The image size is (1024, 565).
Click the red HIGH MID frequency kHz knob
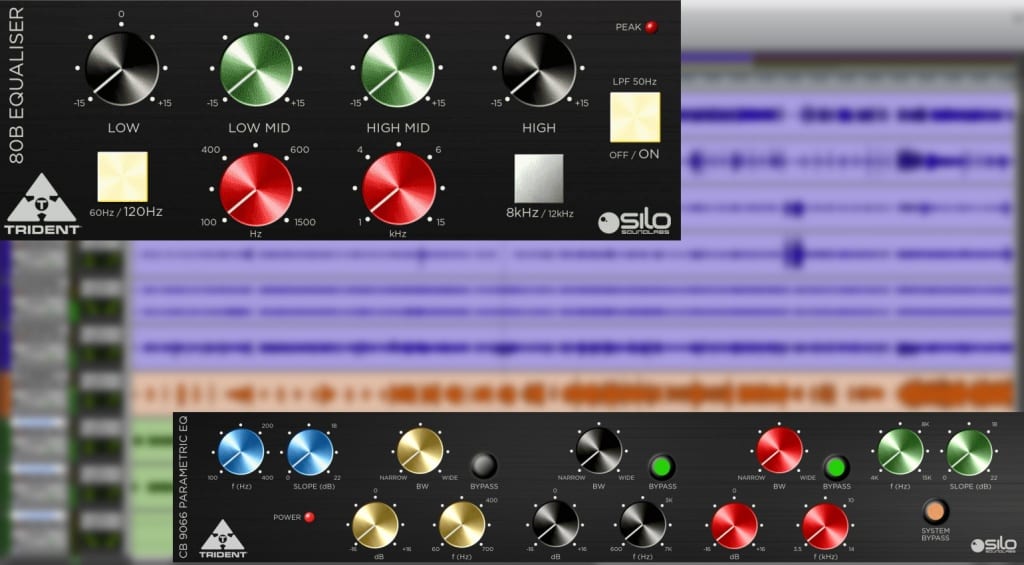399,189
